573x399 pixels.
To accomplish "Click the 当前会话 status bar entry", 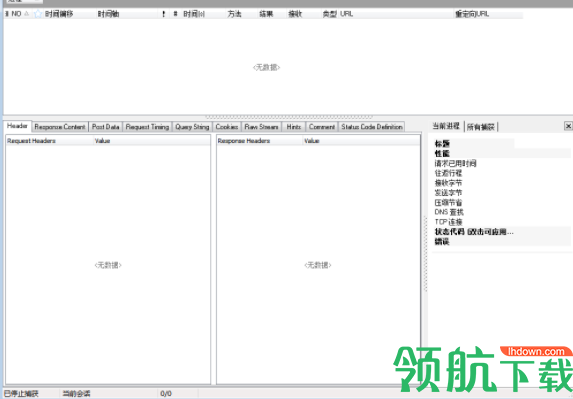I will point(76,394).
